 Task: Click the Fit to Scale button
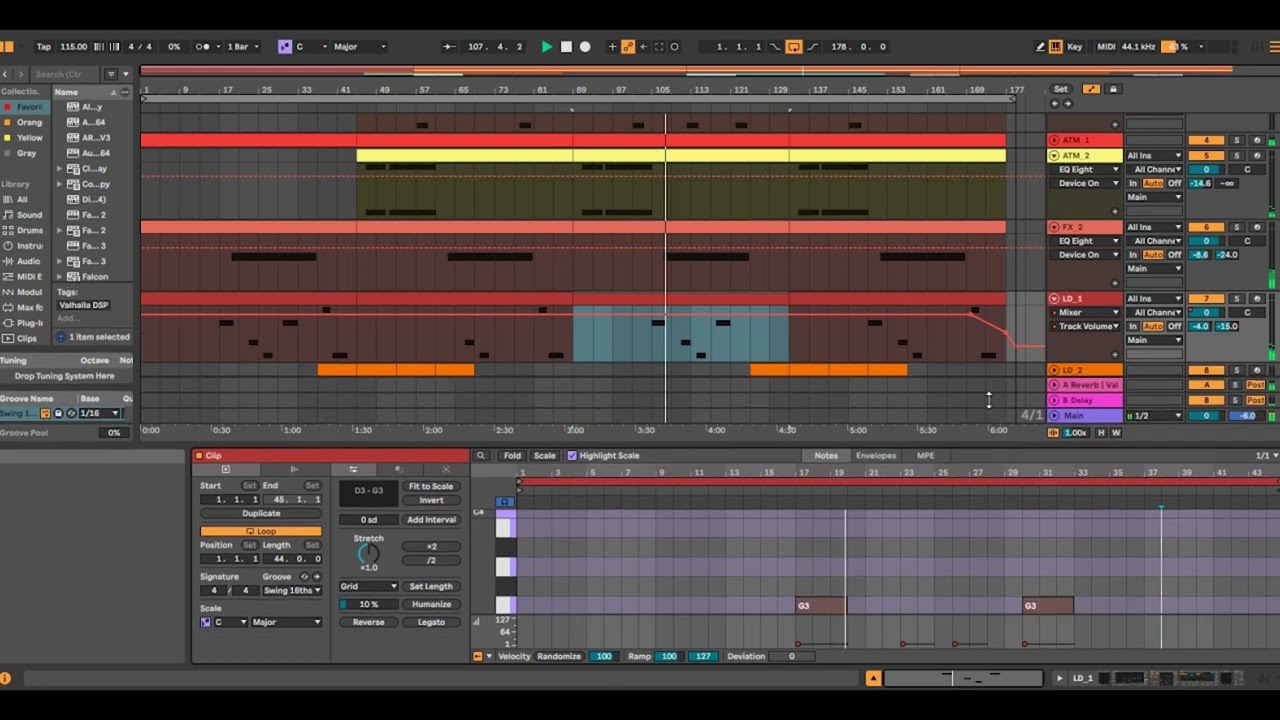pos(431,486)
